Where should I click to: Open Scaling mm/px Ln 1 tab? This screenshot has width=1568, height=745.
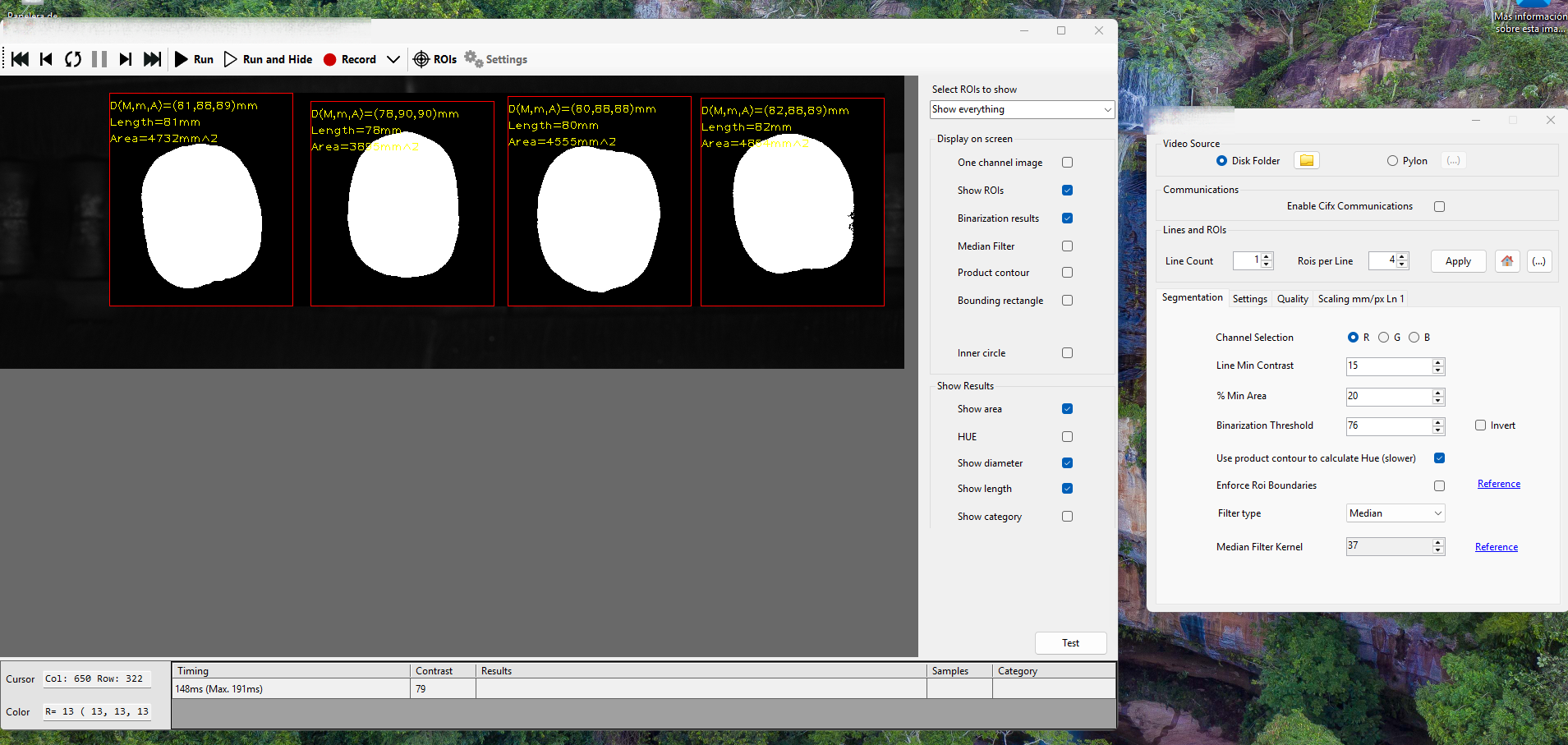coord(1360,299)
